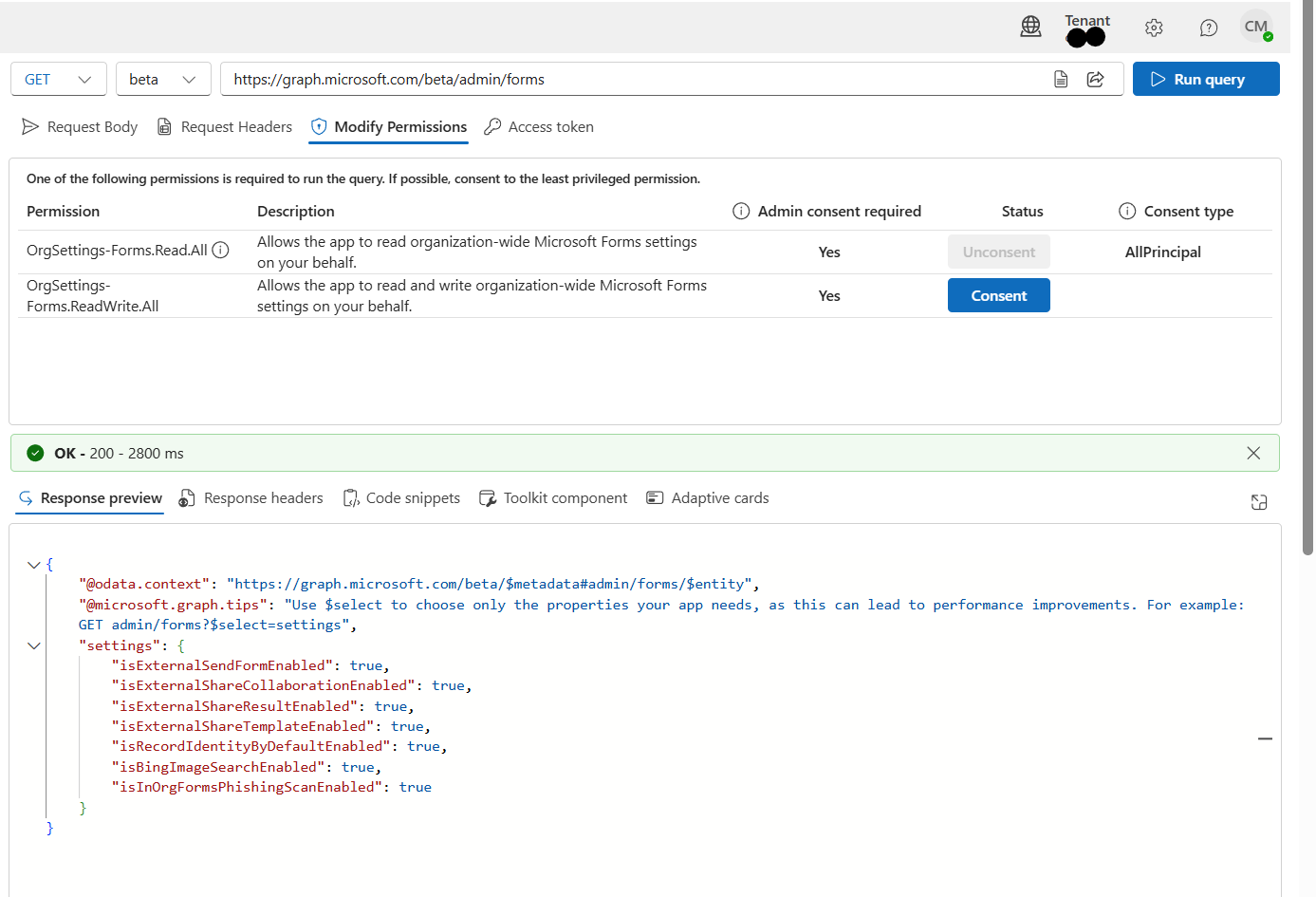Click the Tenant label in the header

coord(1087,20)
